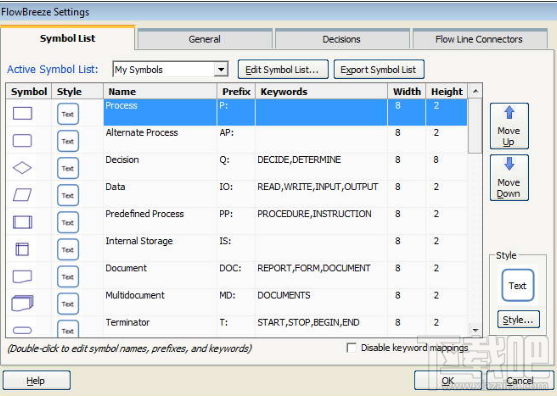Open the General tab
Image resolution: width=557 pixels, height=396 pixels.
click(x=205, y=39)
